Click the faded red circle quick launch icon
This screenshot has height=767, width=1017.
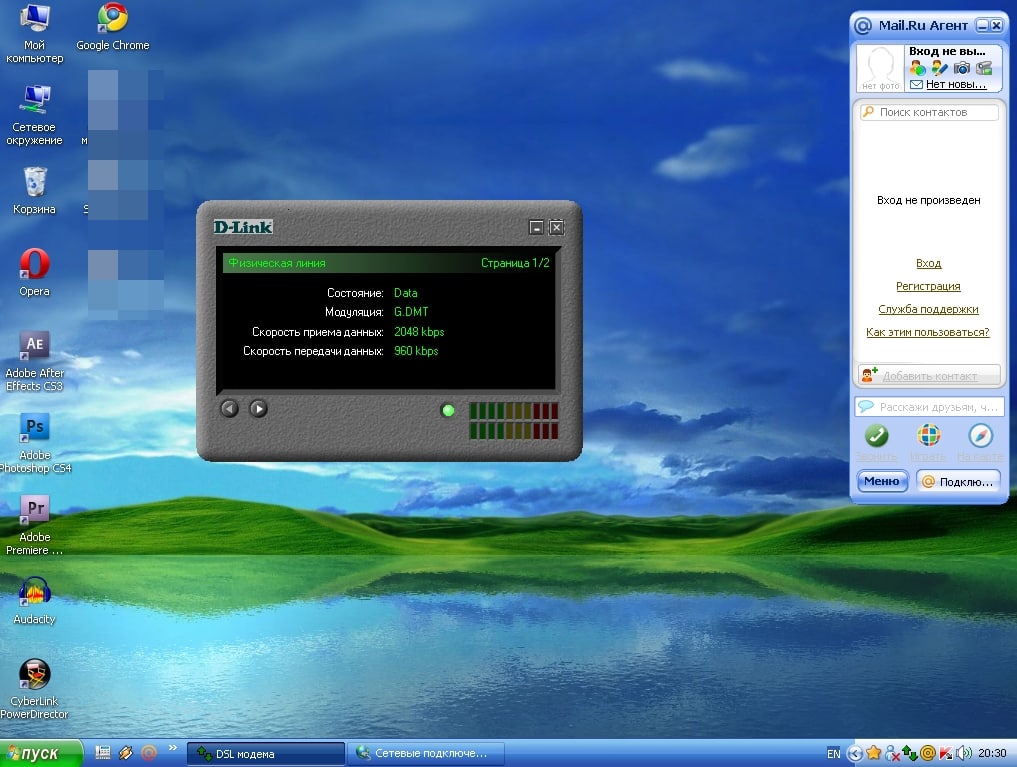149,752
